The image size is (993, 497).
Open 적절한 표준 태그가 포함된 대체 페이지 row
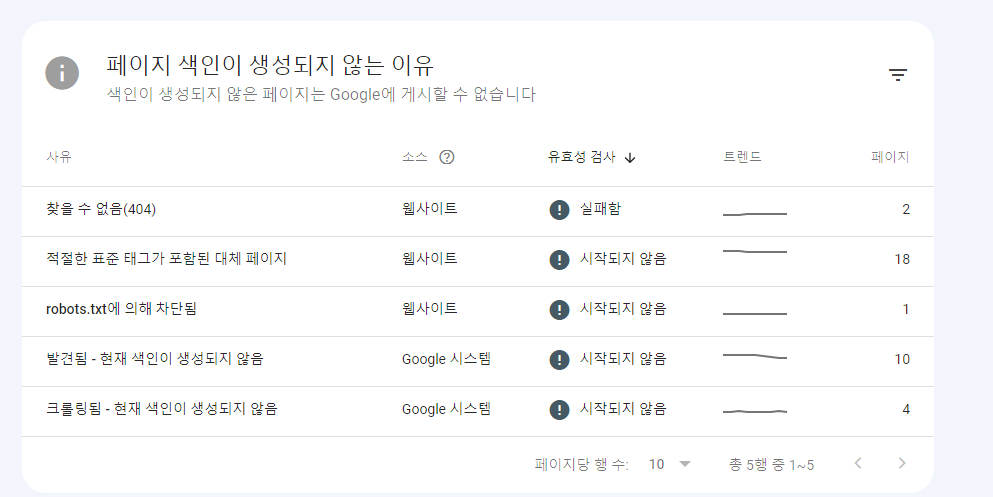pos(478,261)
